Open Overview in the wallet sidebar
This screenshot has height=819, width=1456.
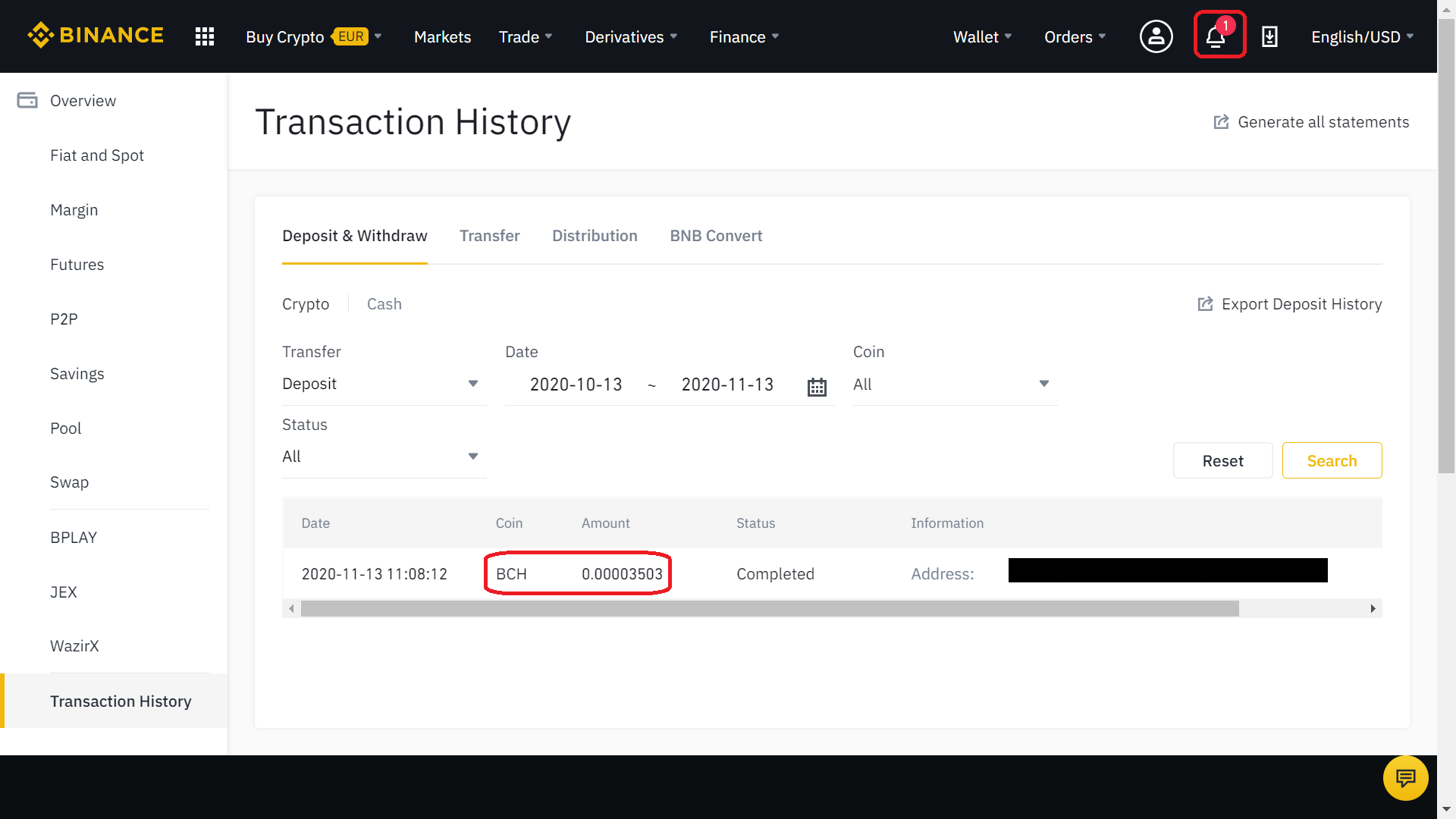(x=83, y=101)
